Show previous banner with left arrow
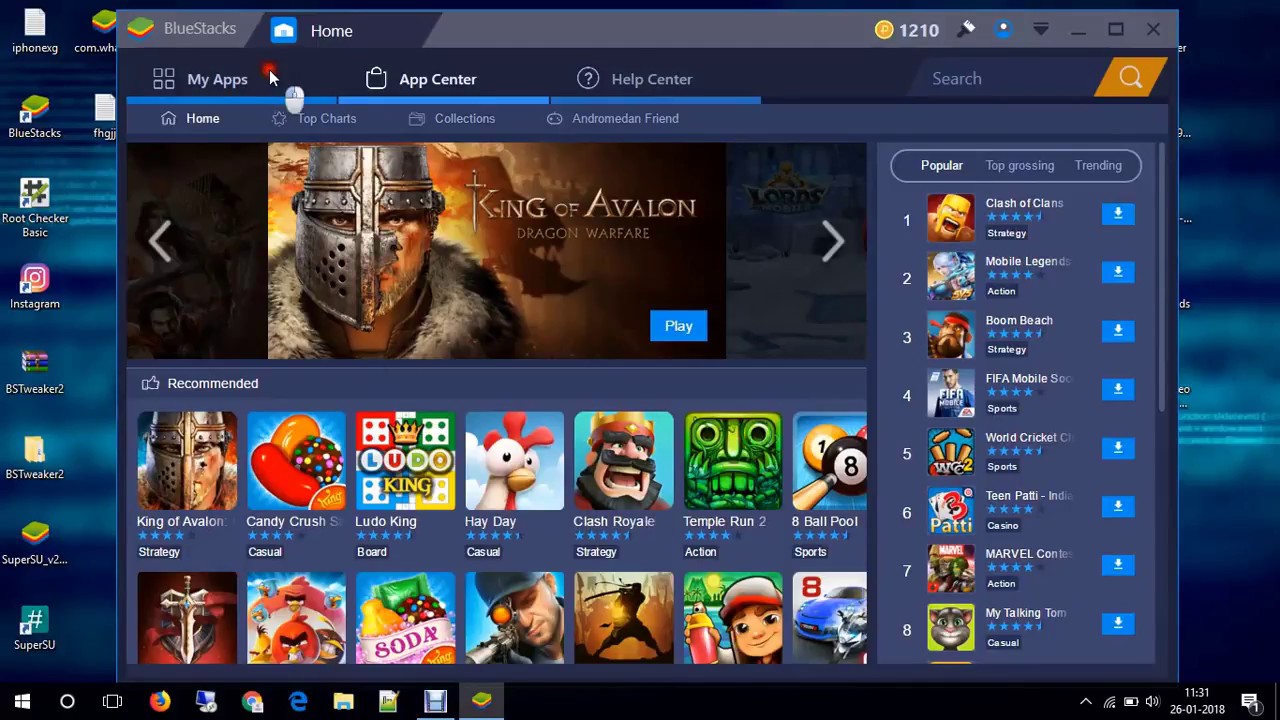Image resolution: width=1280 pixels, height=720 pixels. click(160, 241)
